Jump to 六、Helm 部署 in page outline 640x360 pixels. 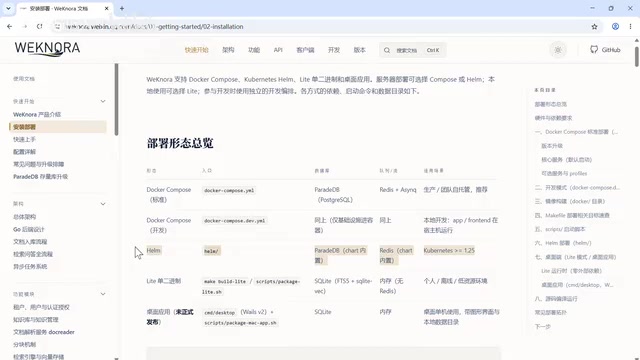pos(563,243)
